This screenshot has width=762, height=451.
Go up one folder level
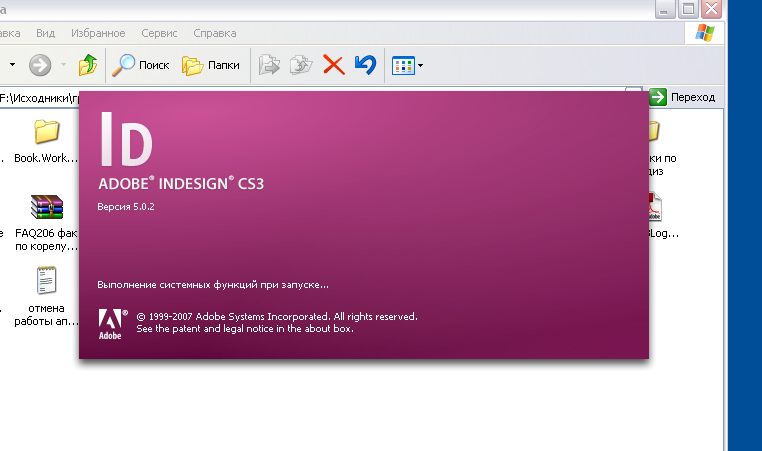88,65
